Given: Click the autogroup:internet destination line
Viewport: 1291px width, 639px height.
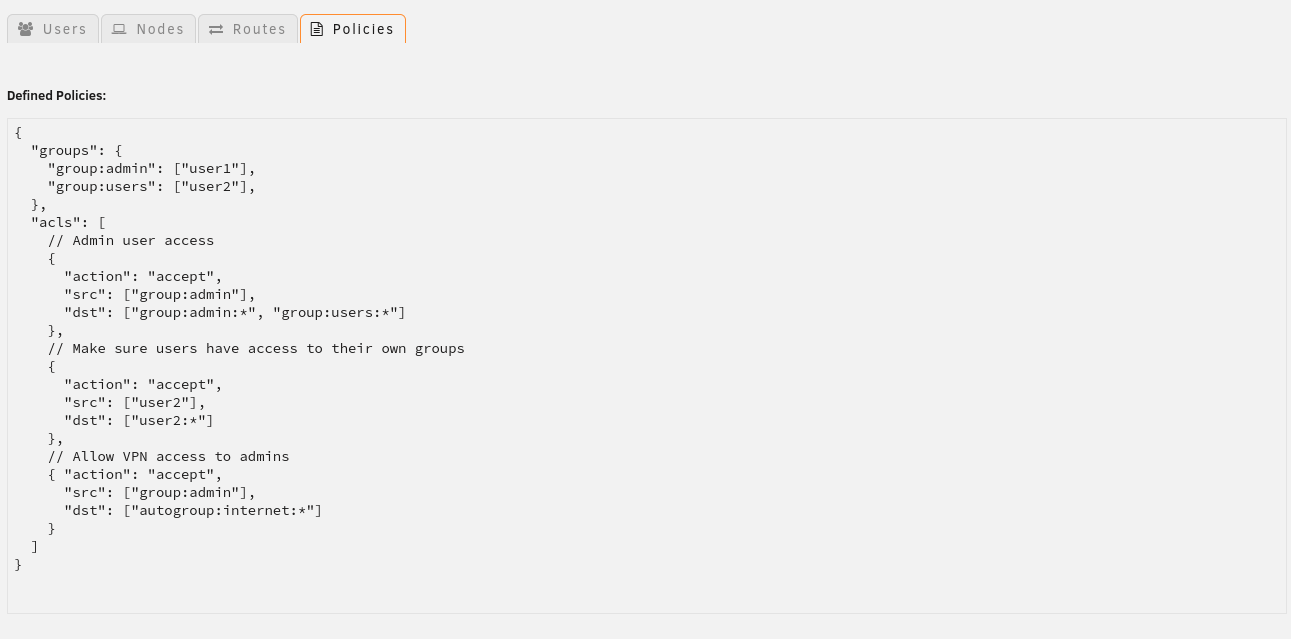Looking at the screenshot, I should tap(193, 511).
